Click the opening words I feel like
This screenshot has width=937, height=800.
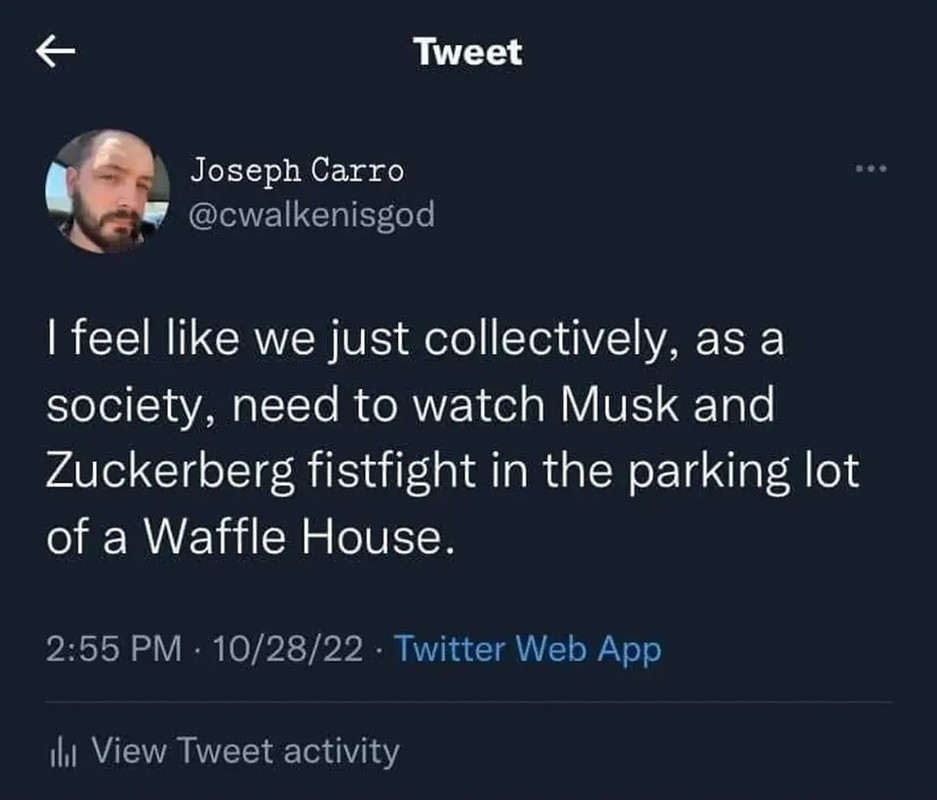point(129,341)
